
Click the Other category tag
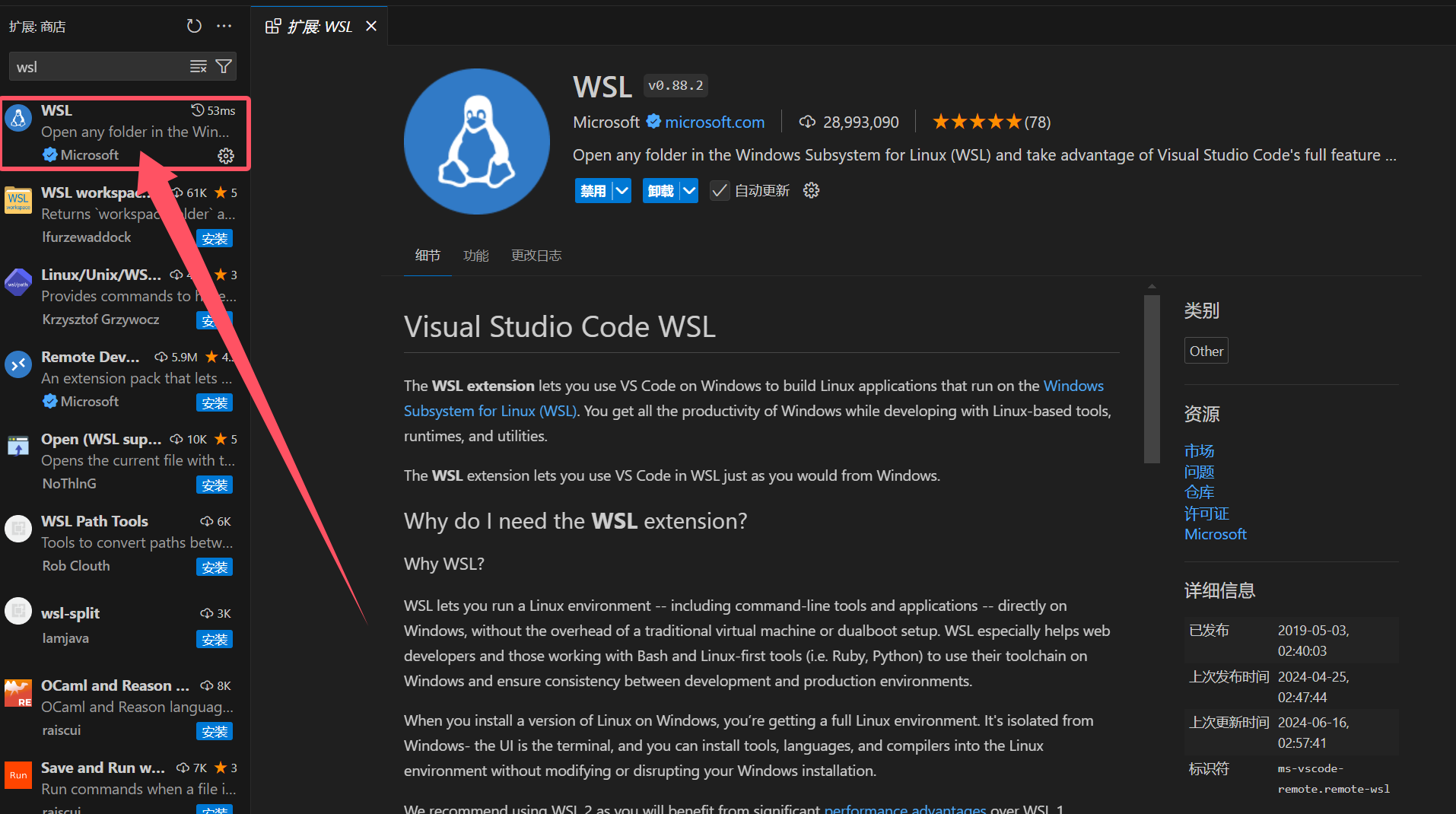pos(1206,351)
